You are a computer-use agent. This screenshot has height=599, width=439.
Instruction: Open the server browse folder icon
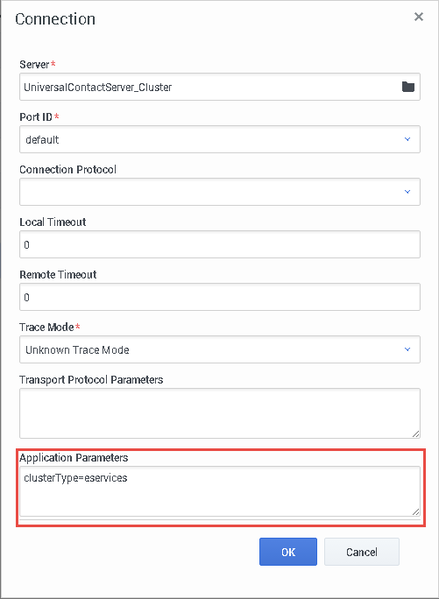pos(408,87)
